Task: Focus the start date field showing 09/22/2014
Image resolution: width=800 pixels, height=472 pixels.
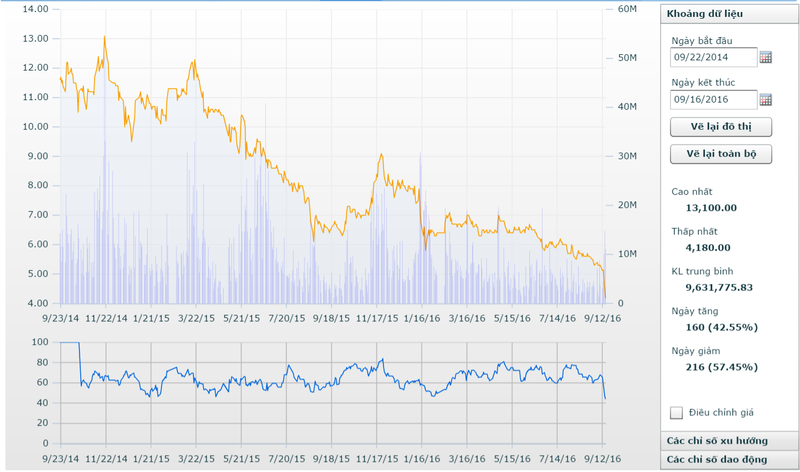Action: click(x=714, y=57)
